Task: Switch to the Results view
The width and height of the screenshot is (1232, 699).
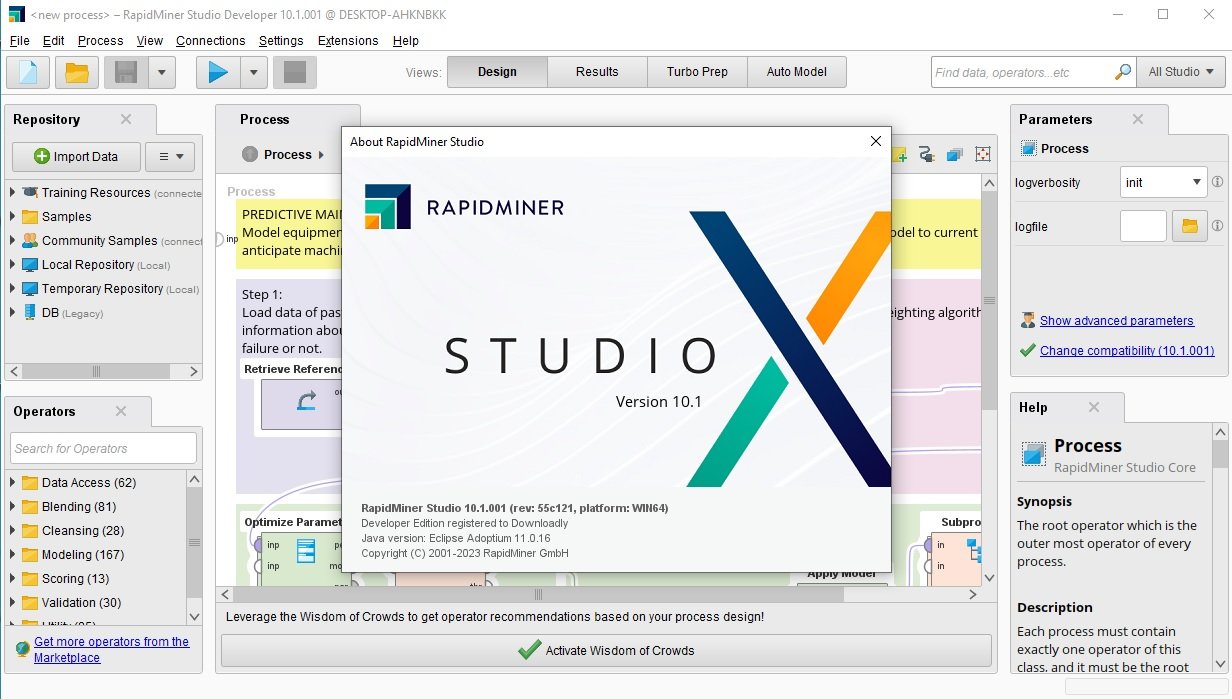Action: pyautogui.click(x=597, y=72)
